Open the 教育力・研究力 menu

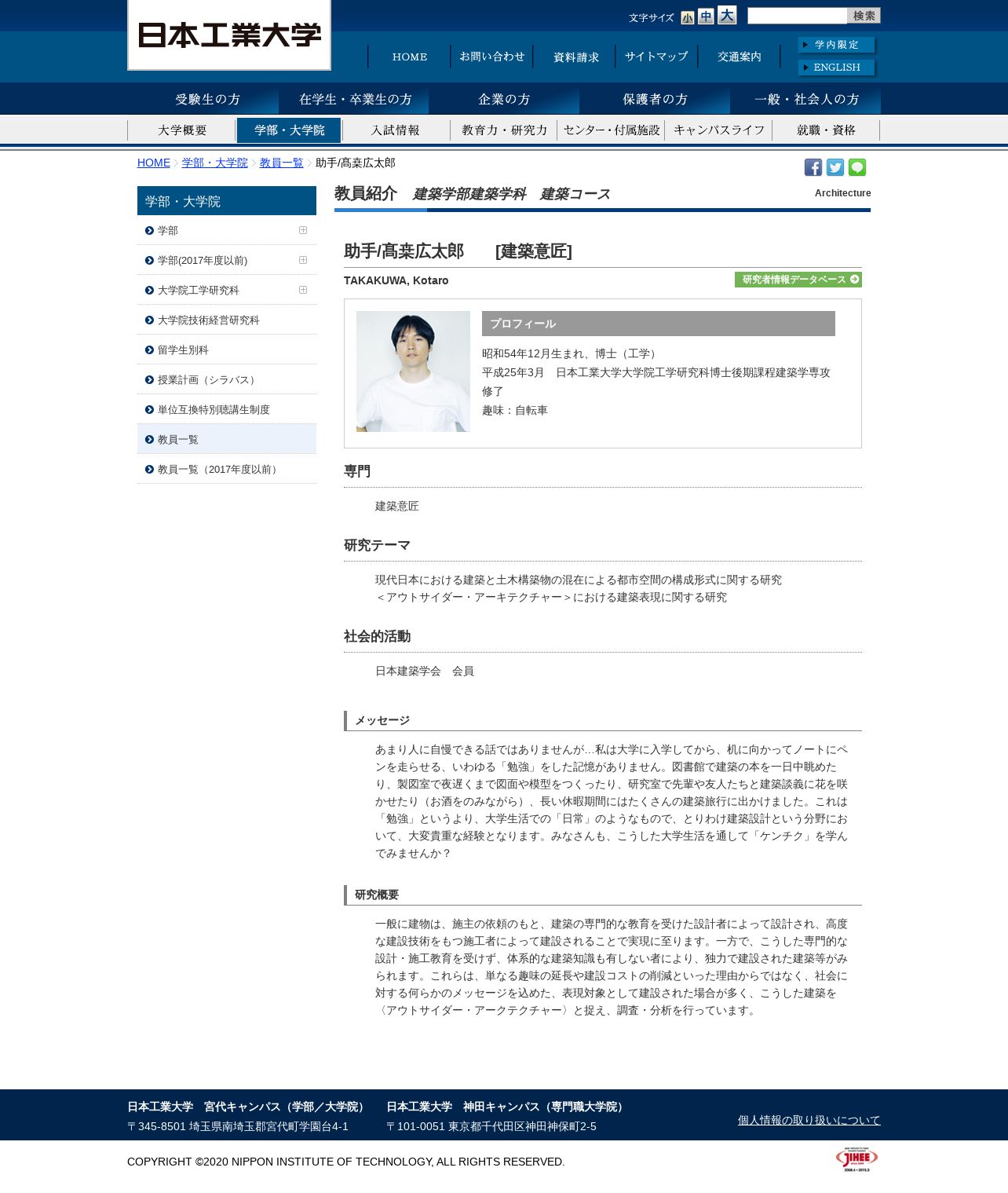(504, 130)
